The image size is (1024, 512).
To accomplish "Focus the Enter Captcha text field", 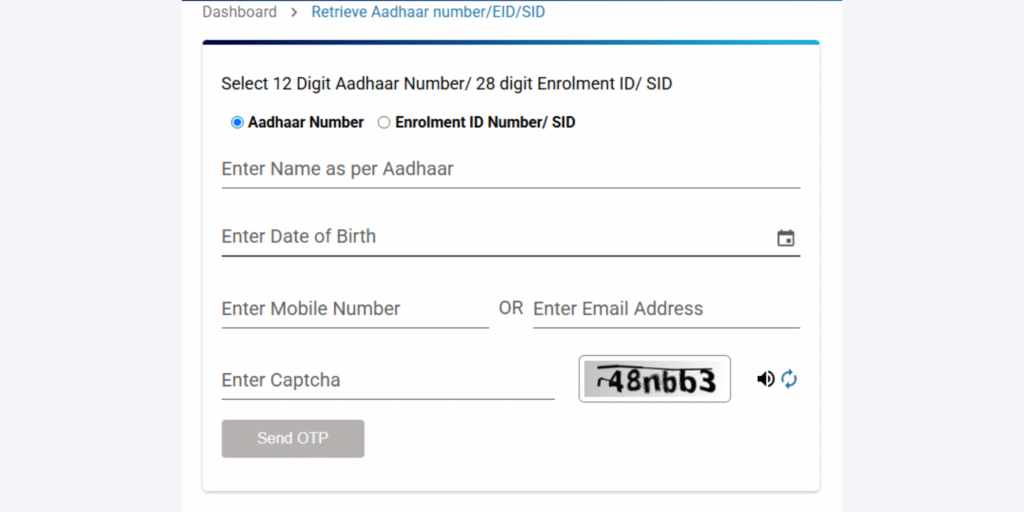I will (x=388, y=380).
